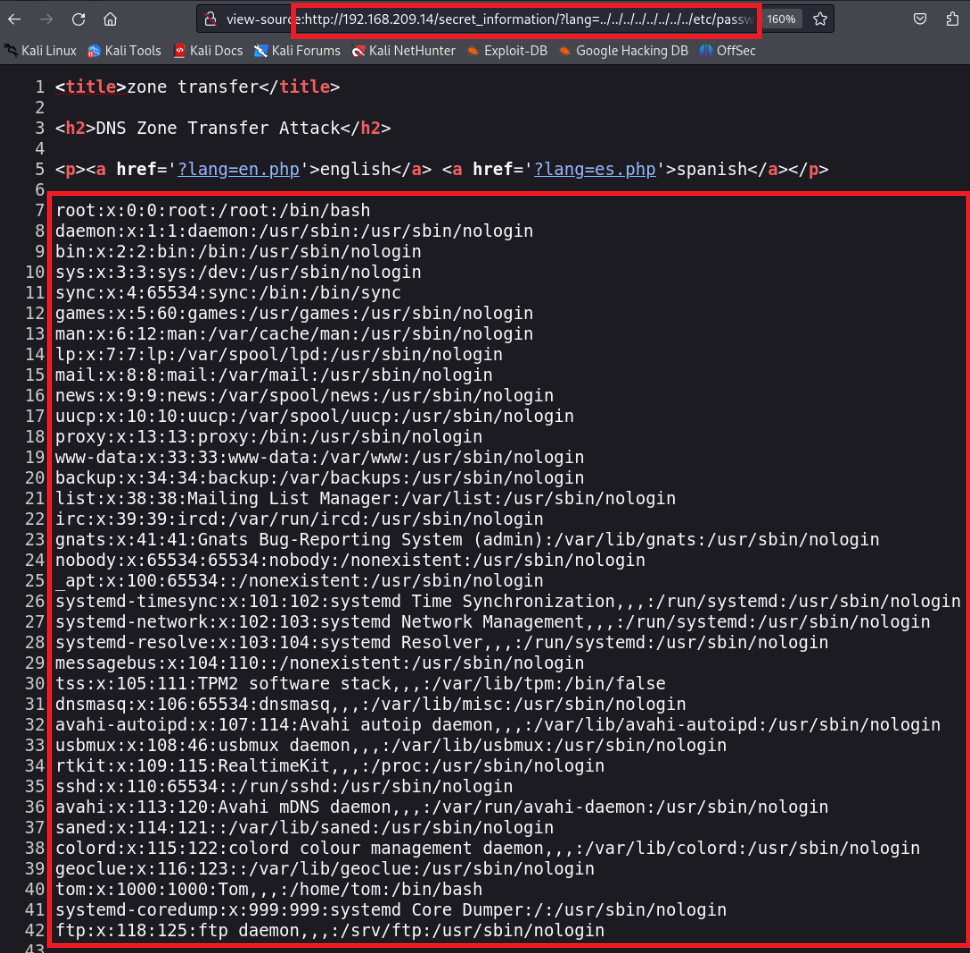
Task: Open the Kali Linux bookmark
Action: pyautogui.click(x=41, y=51)
